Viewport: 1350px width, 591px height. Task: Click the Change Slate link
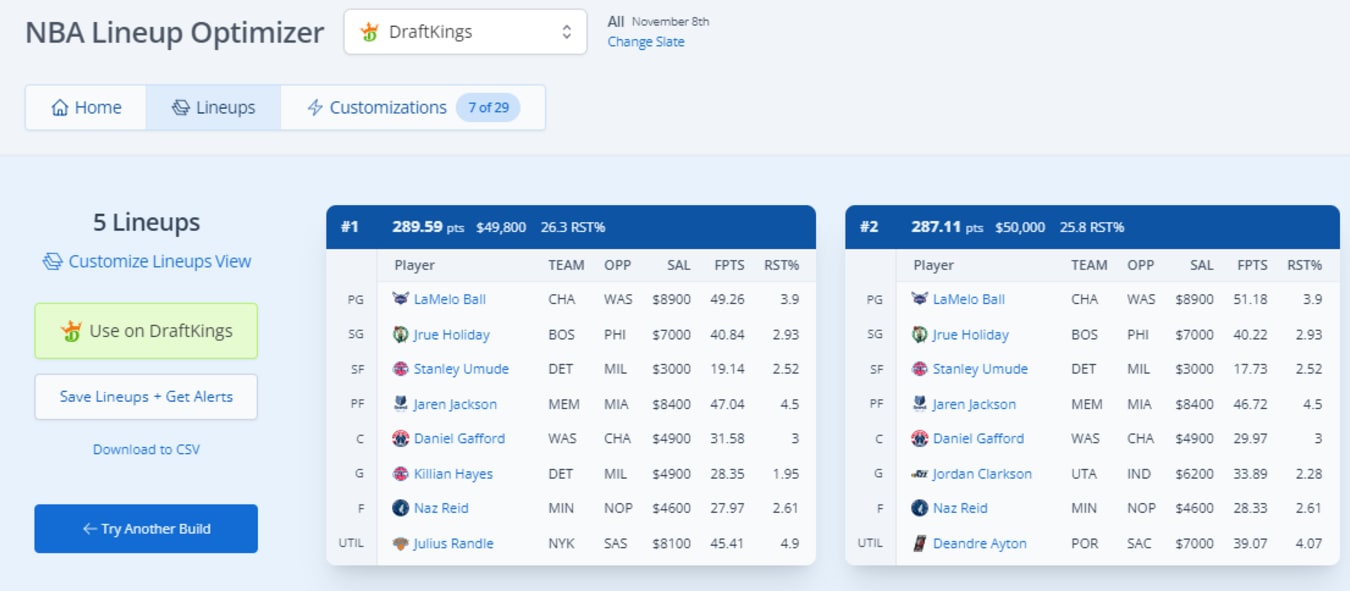click(646, 42)
